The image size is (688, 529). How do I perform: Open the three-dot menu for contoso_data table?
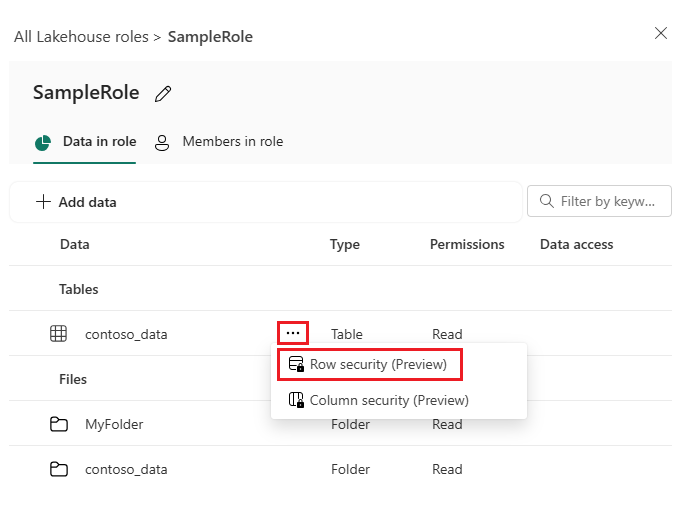pos(292,333)
